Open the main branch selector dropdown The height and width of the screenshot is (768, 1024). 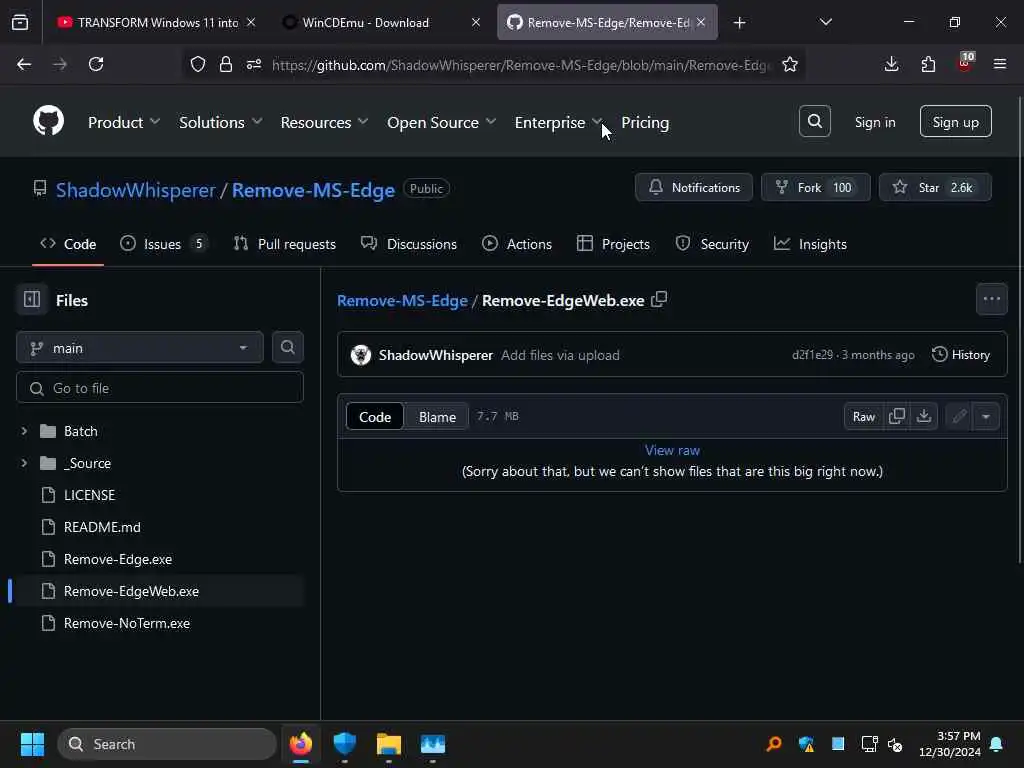[140, 347]
